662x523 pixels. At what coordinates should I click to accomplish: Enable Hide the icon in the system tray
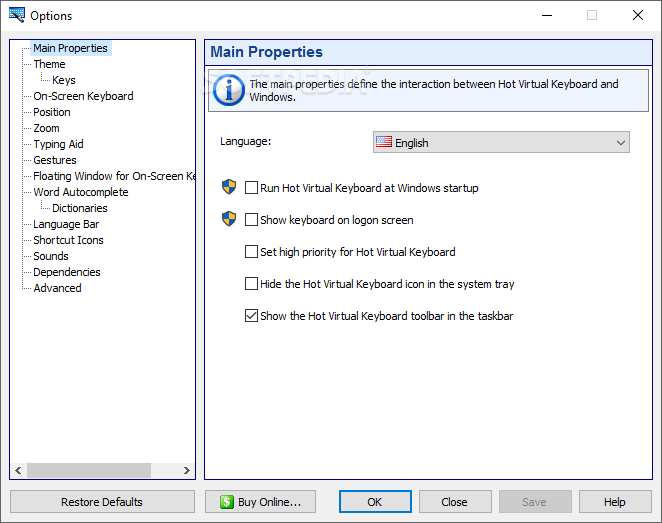pyautogui.click(x=251, y=284)
